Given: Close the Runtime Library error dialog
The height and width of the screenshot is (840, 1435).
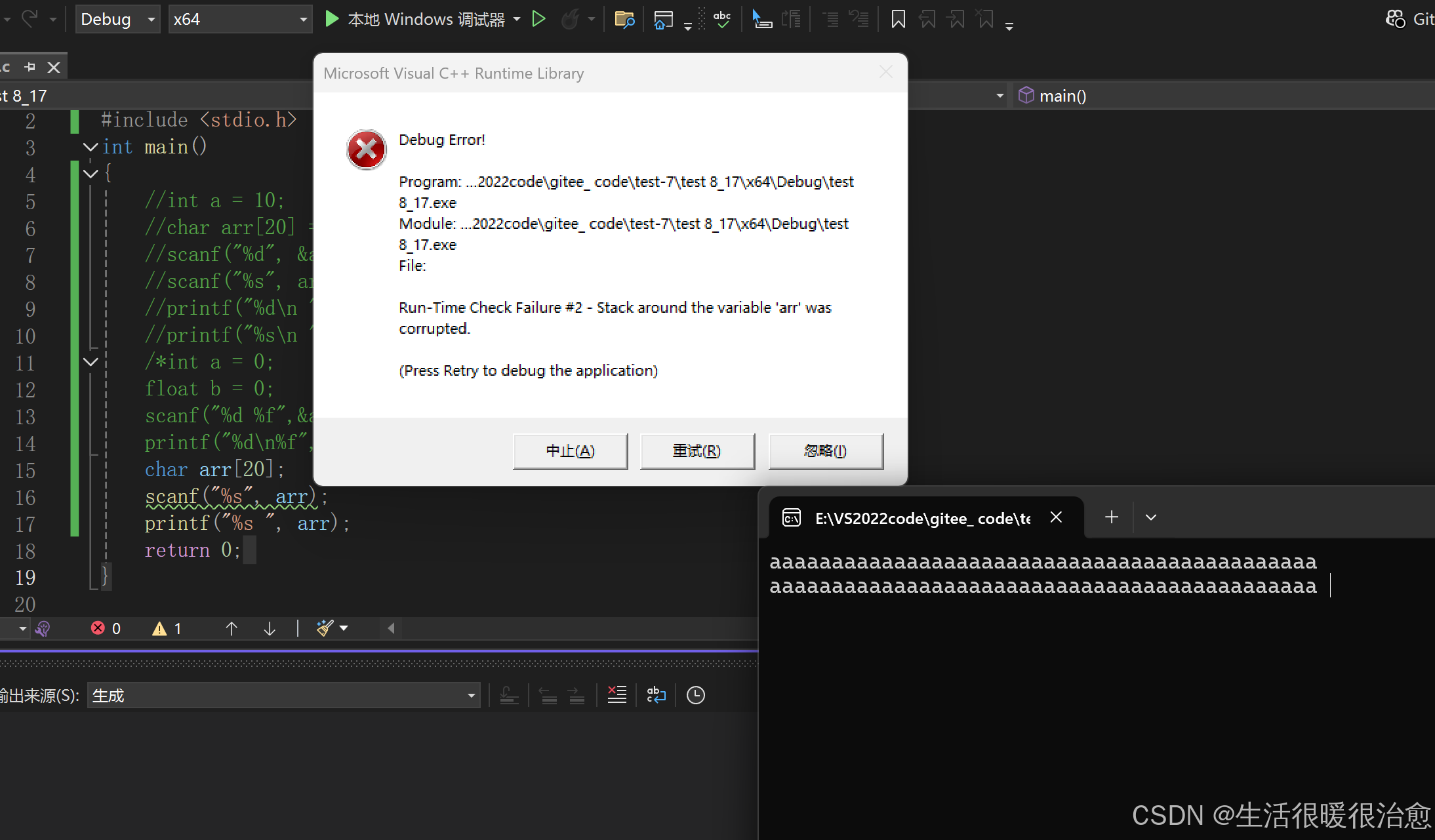Looking at the screenshot, I should coord(886,72).
